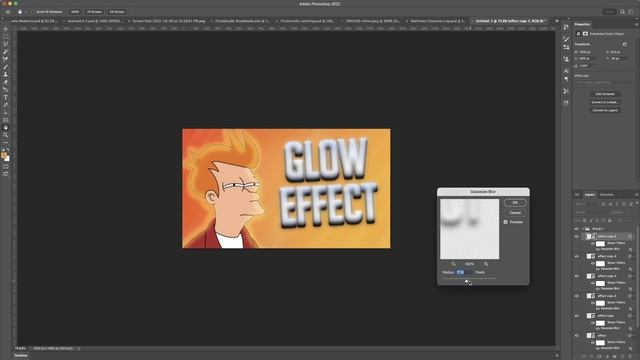Image resolution: width=640 pixels, height=360 pixels.
Task: Click the Radius input field
Action: click(x=464, y=272)
